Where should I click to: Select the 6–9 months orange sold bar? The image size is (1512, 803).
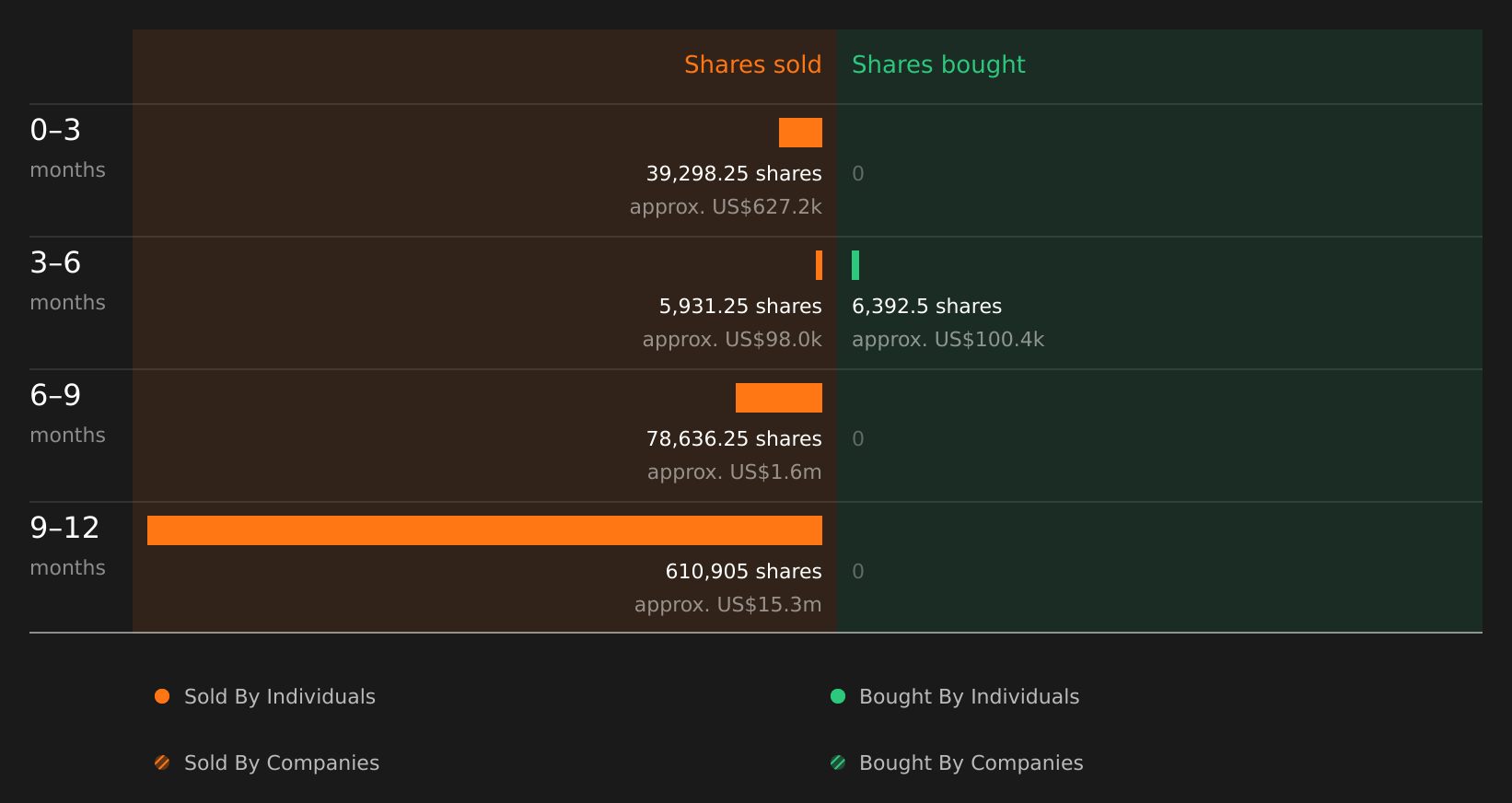(779, 398)
